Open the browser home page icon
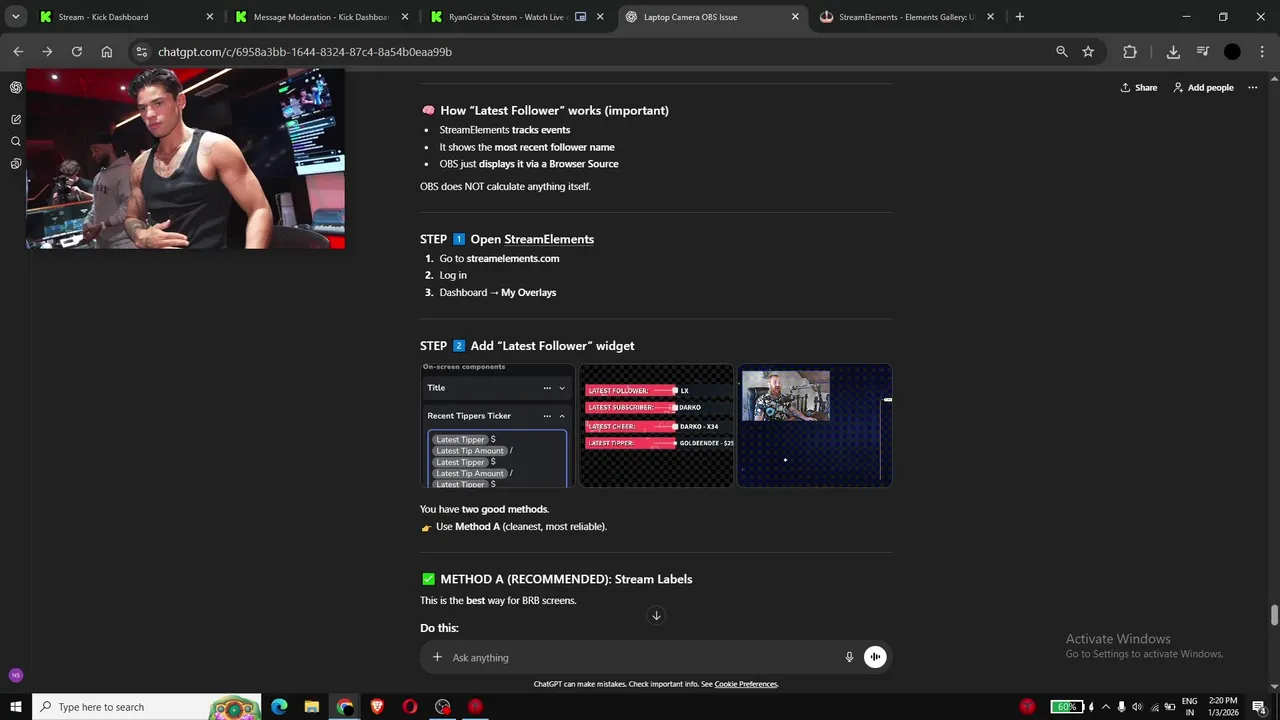The height and width of the screenshot is (720, 1280). [107, 52]
